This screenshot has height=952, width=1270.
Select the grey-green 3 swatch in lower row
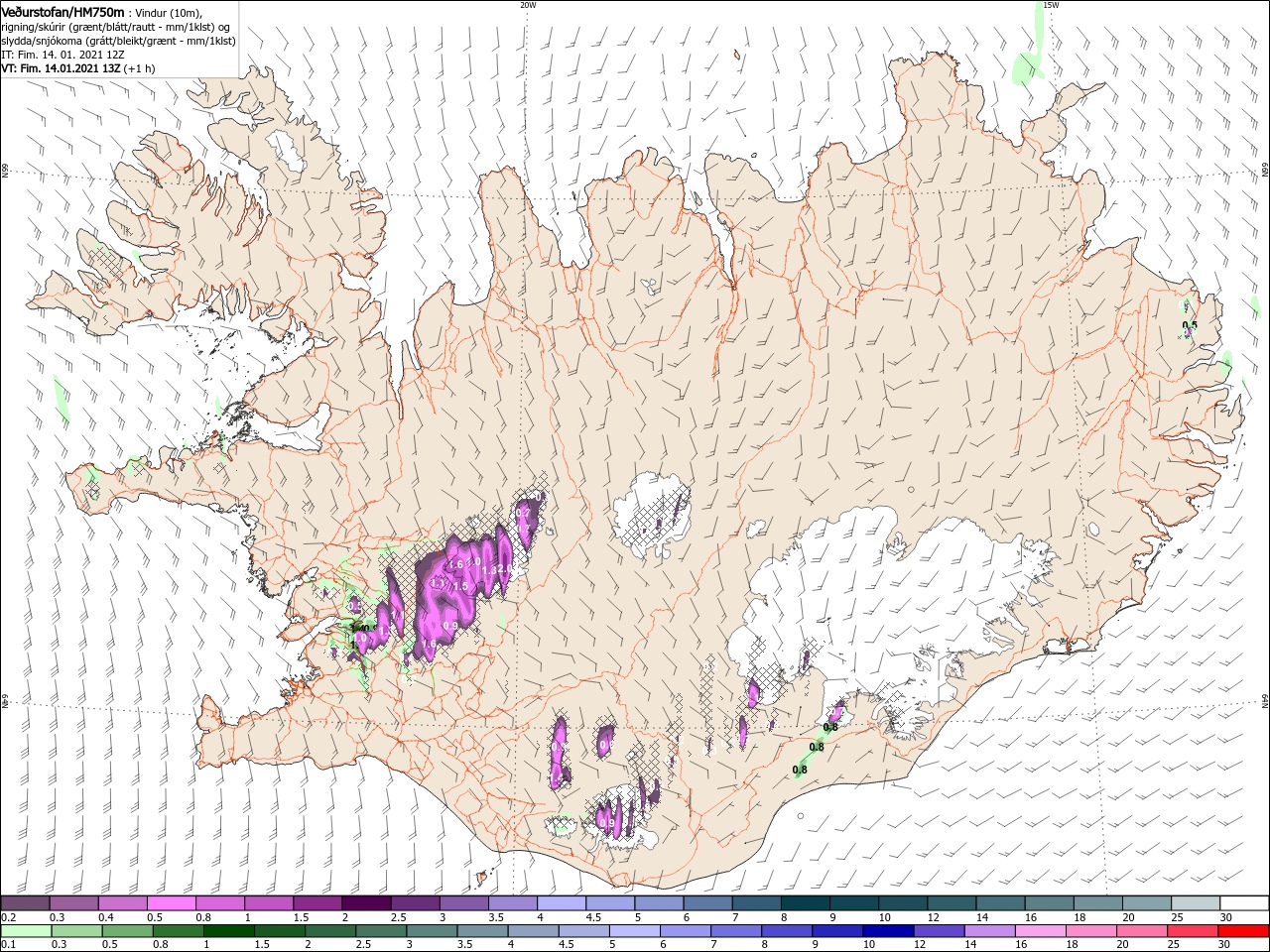point(432,931)
